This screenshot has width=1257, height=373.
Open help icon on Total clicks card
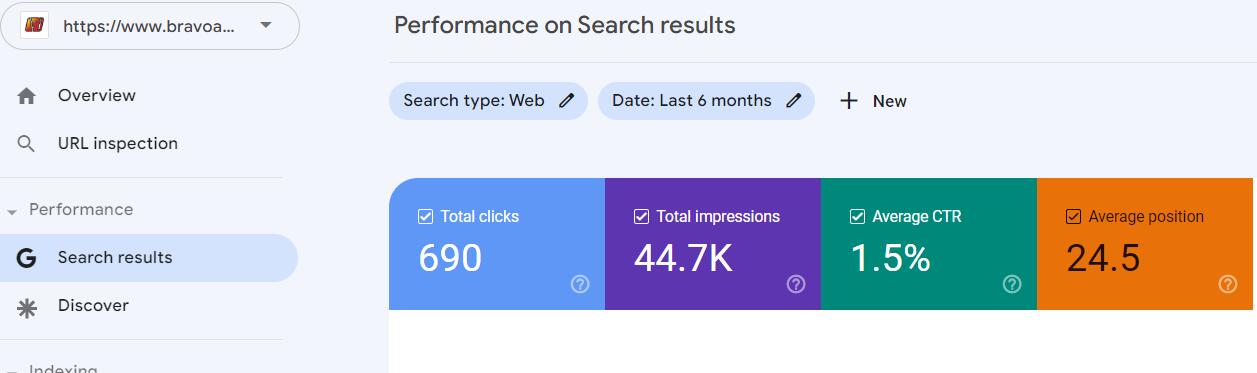click(580, 284)
